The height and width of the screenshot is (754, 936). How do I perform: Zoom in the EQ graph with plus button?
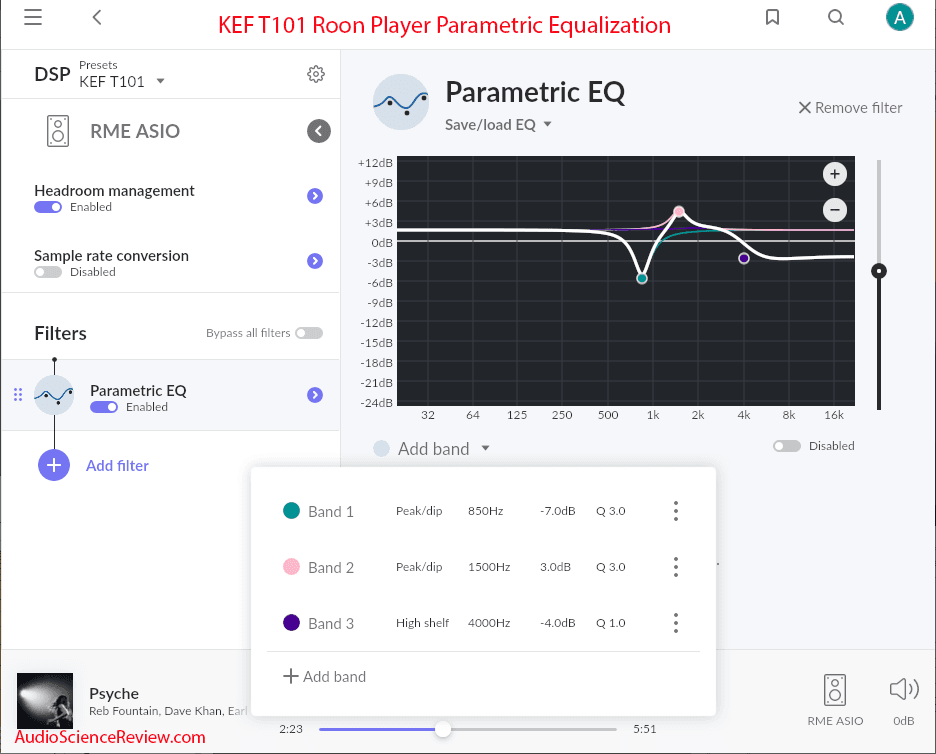click(835, 174)
